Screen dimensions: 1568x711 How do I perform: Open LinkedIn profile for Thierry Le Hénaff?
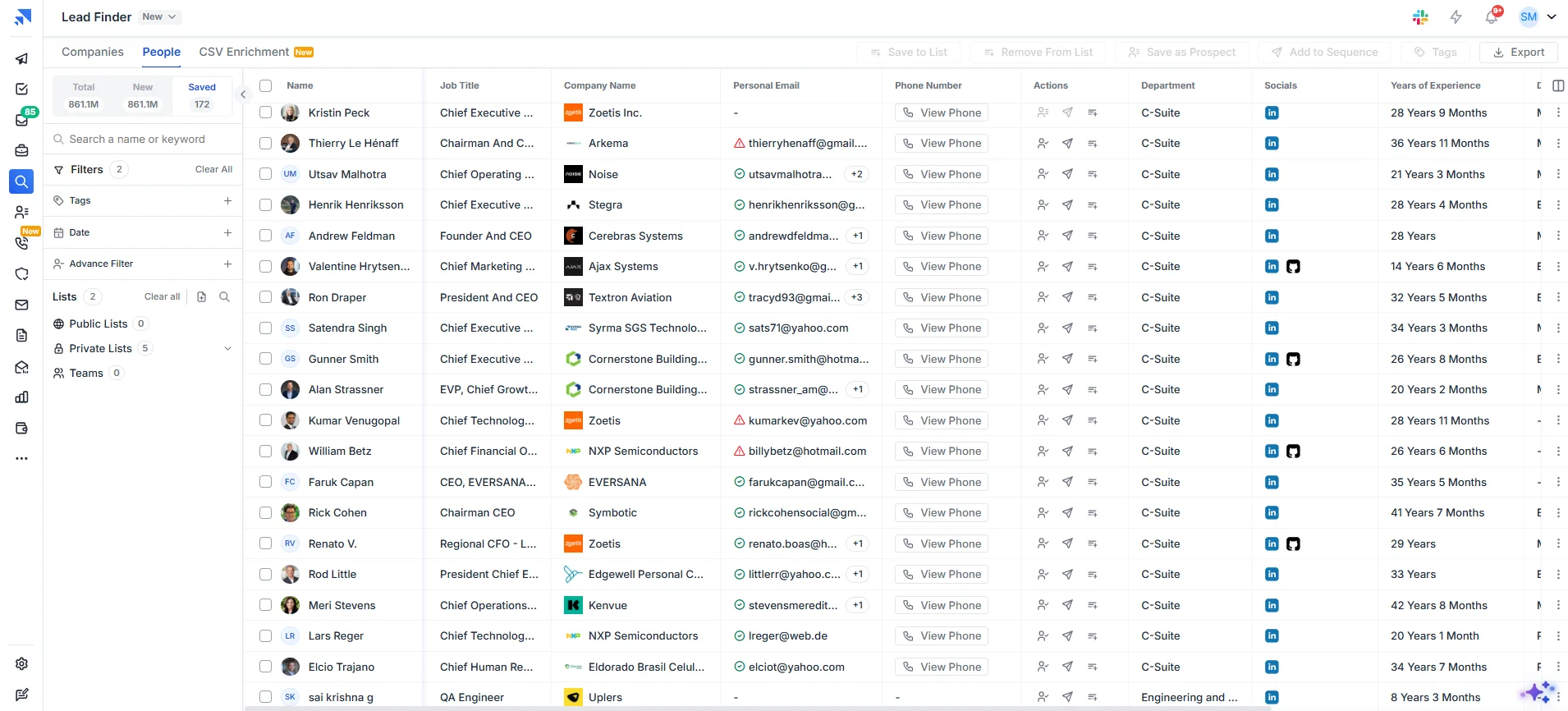(1272, 143)
